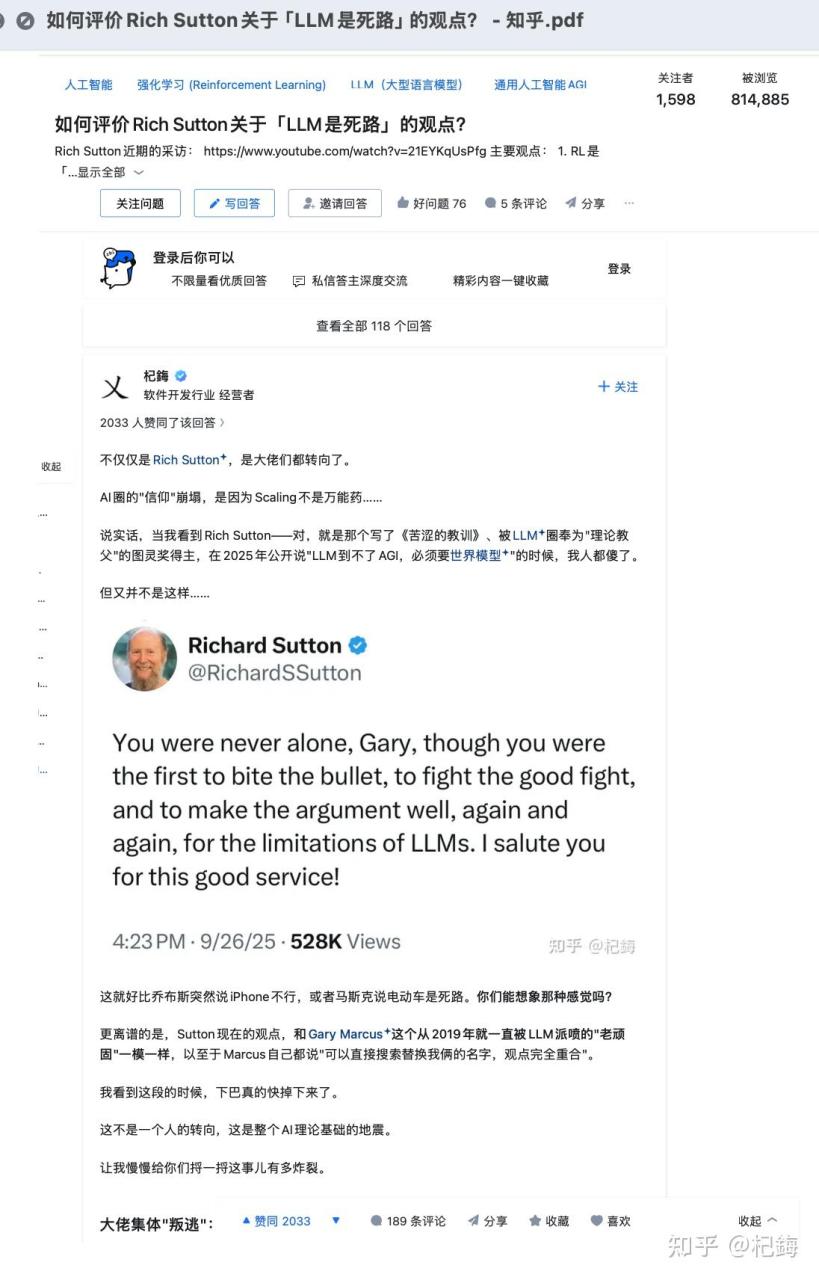Open the 189 条评论 on the answer

(408, 1221)
